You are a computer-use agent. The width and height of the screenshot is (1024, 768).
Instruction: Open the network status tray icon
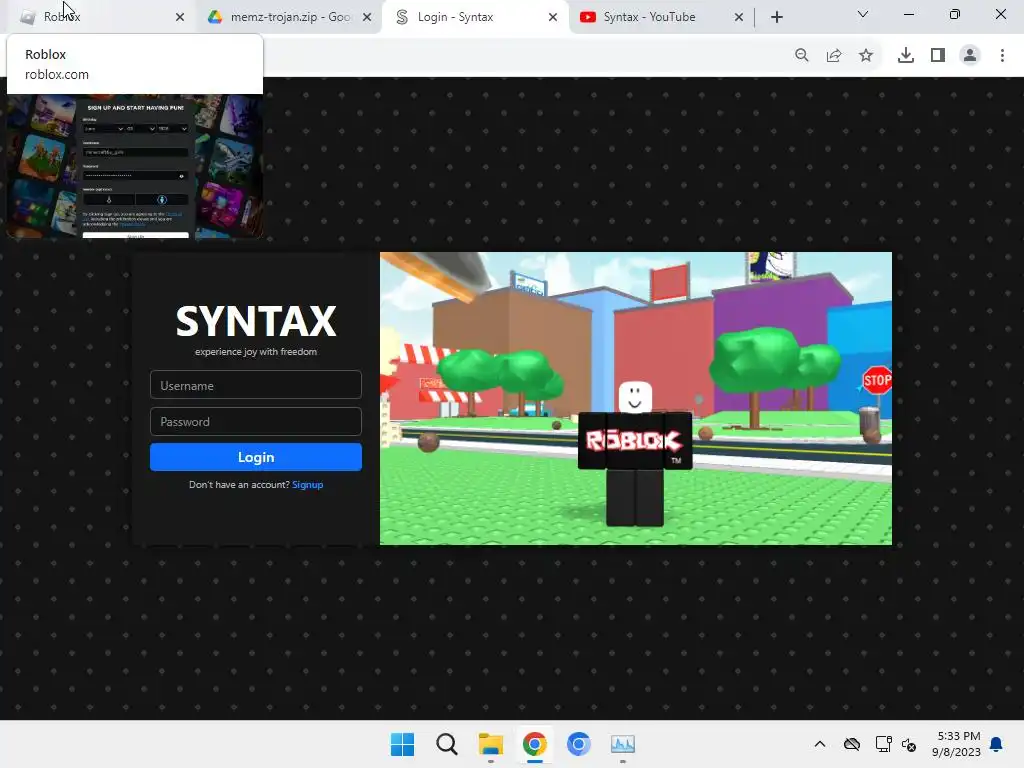point(884,744)
